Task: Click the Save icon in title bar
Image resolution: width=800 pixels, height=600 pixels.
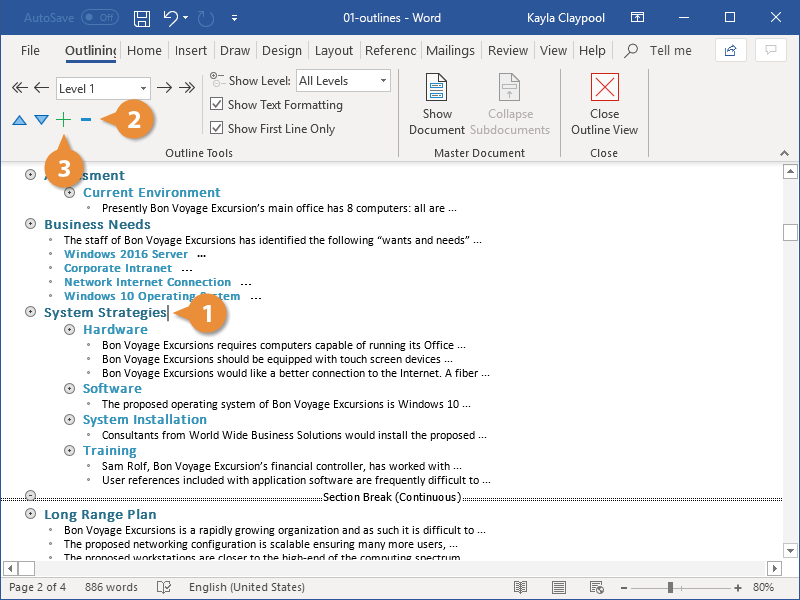Action: click(x=142, y=18)
